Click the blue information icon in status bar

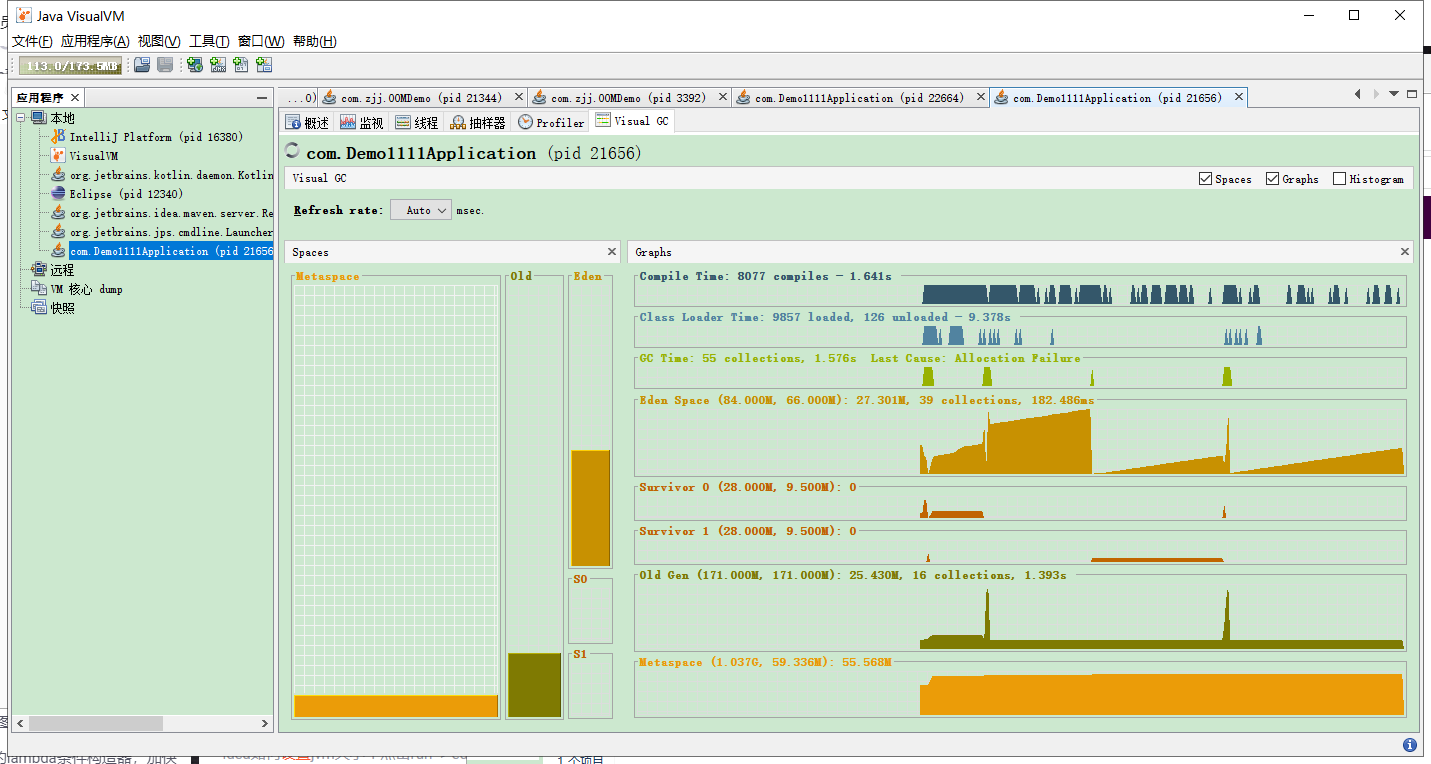click(x=1410, y=745)
